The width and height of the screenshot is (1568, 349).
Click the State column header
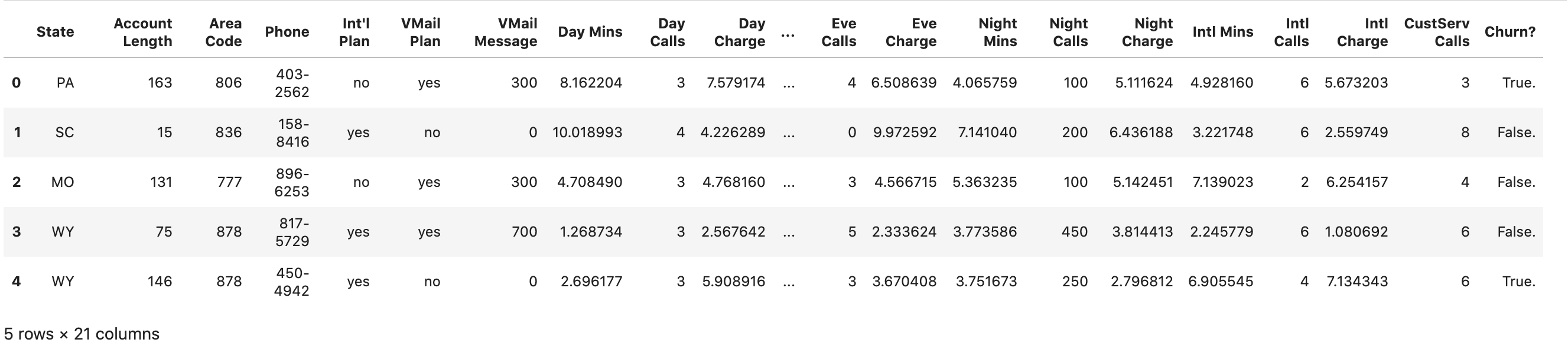click(55, 32)
